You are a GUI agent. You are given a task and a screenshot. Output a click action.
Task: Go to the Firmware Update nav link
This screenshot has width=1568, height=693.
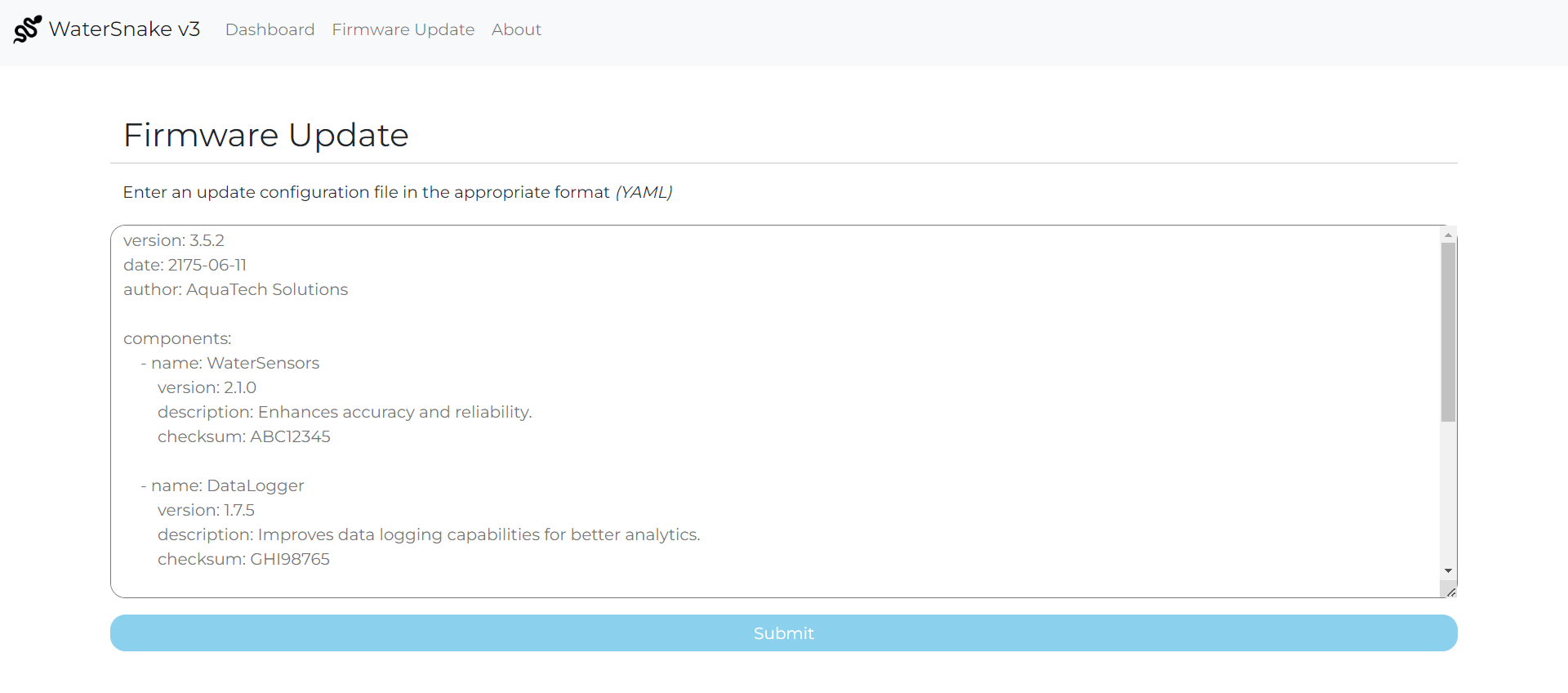pos(403,29)
